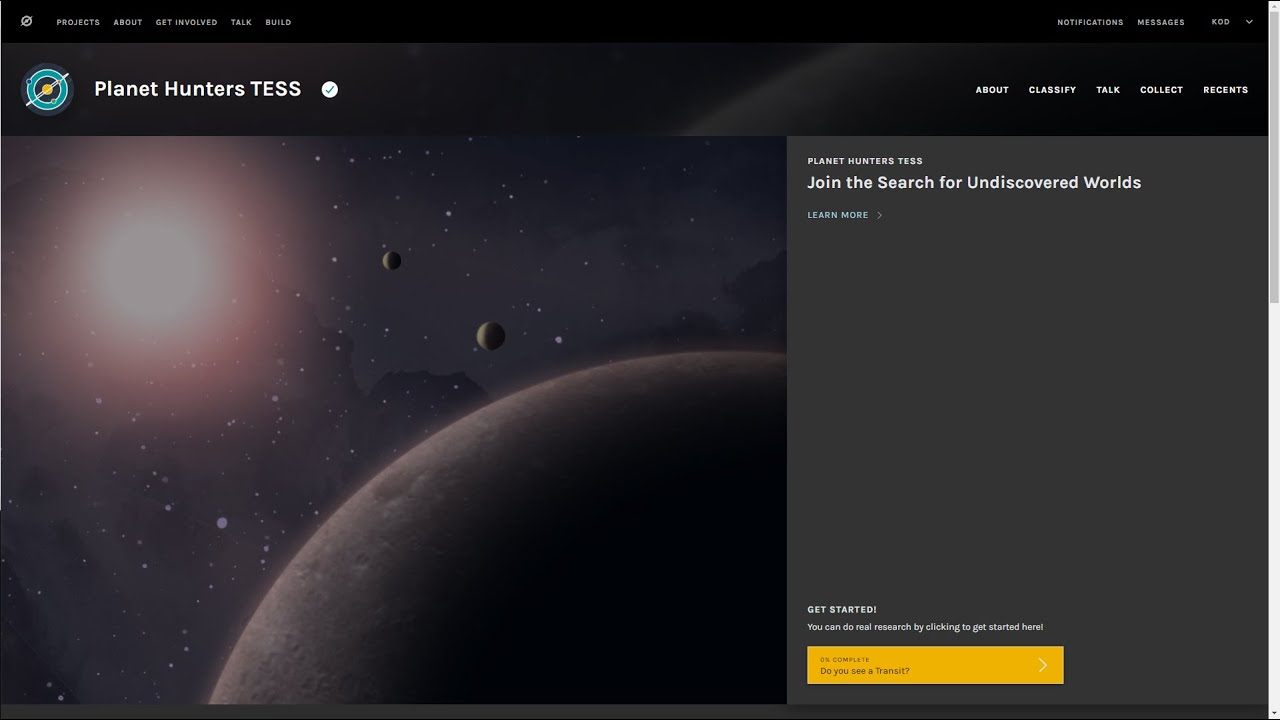Click the Planet Hunters TESS project avatar
The height and width of the screenshot is (720, 1280).
[47, 90]
